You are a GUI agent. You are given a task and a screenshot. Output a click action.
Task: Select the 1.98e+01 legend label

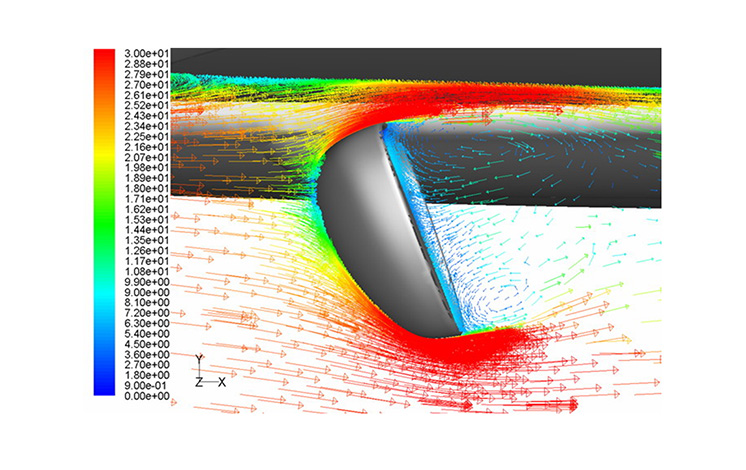[x=147, y=167]
